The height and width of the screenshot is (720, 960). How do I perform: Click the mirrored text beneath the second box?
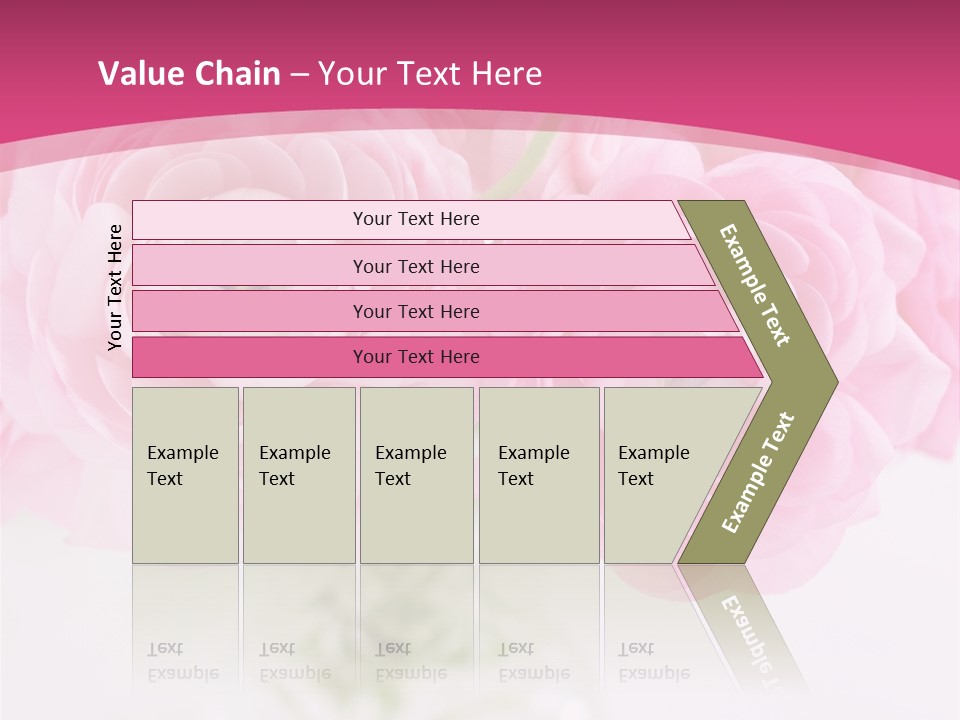pos(295,660)
